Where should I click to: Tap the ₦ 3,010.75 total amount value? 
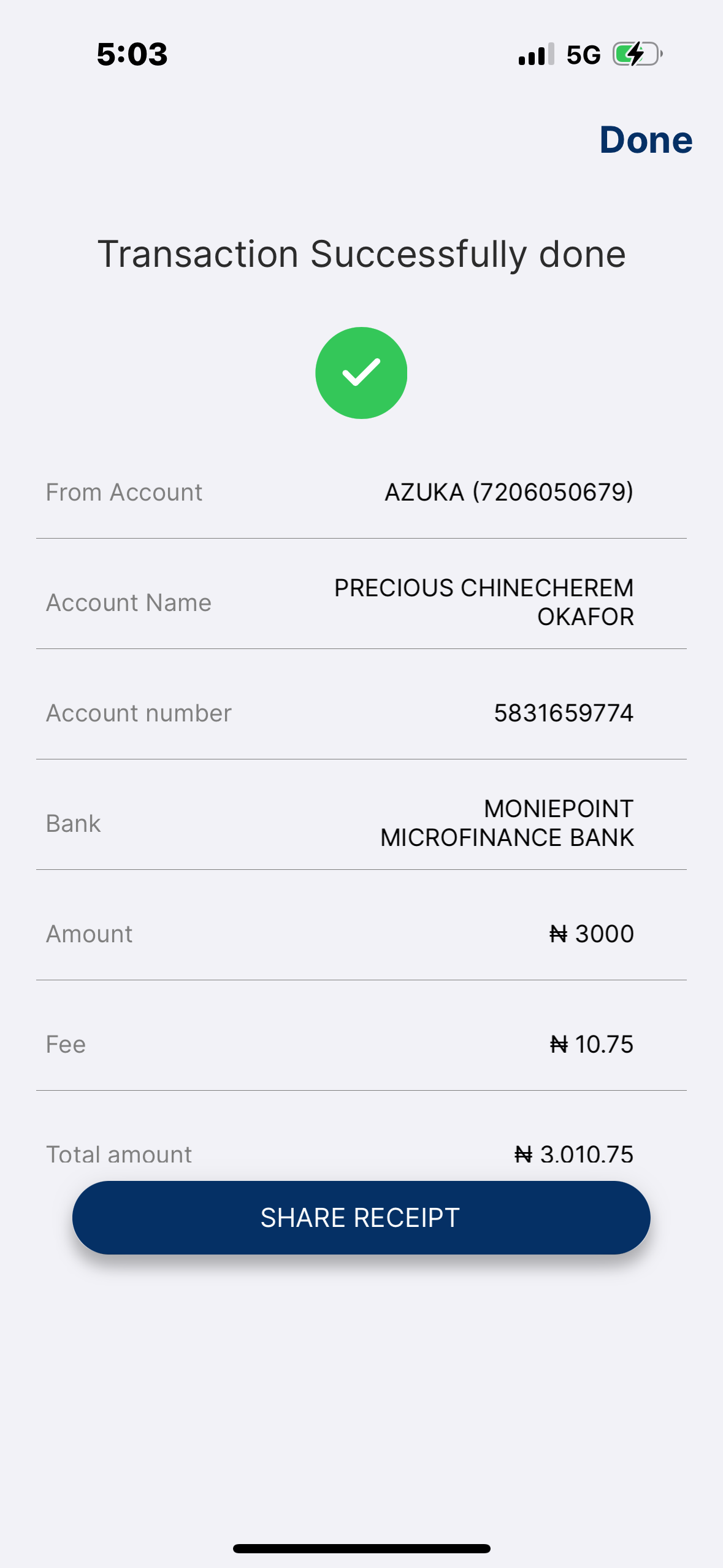pyautogui.click(x=573, y=1155)
